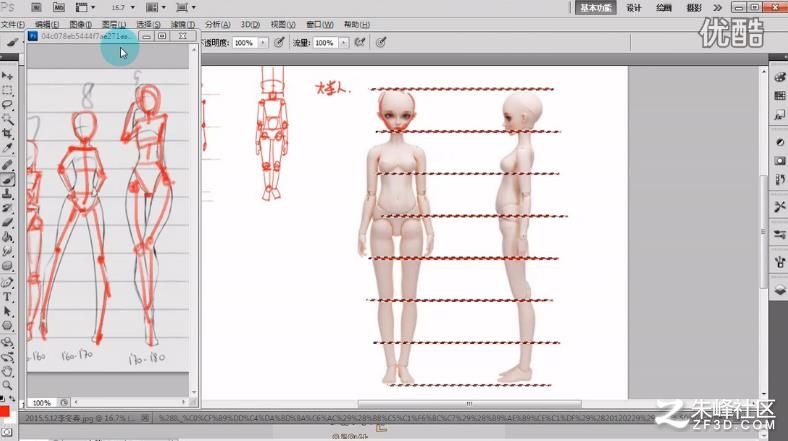The height and width of the screenshot is (441, 788).
Task: Toggle tablet pressure for opacity
Action: coord(279,43)
